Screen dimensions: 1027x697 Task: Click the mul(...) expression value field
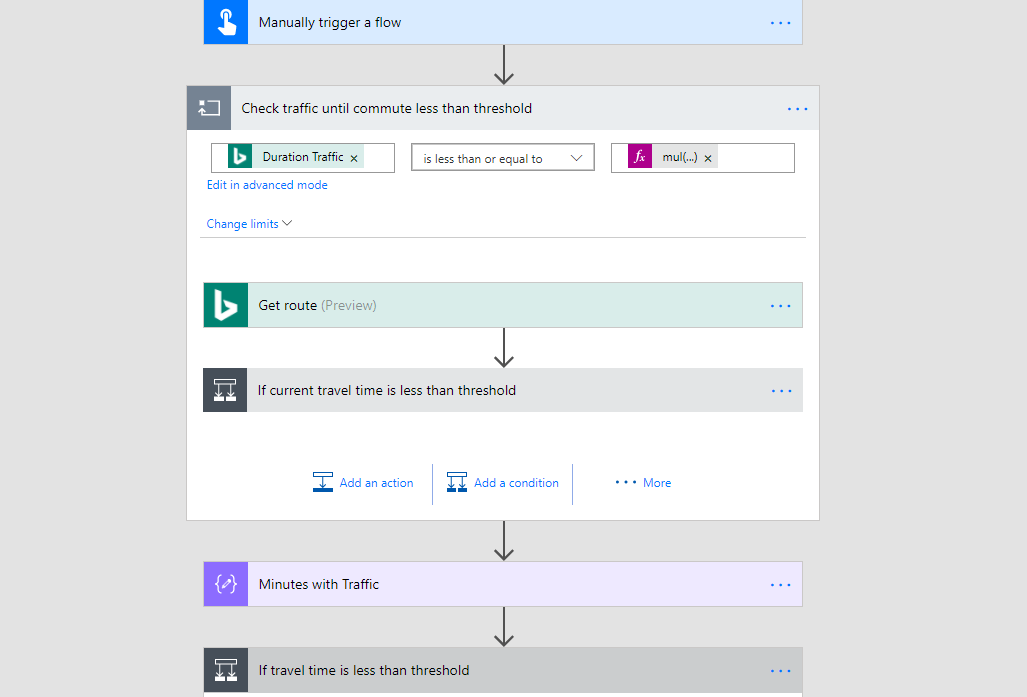(x=754, y=158)
